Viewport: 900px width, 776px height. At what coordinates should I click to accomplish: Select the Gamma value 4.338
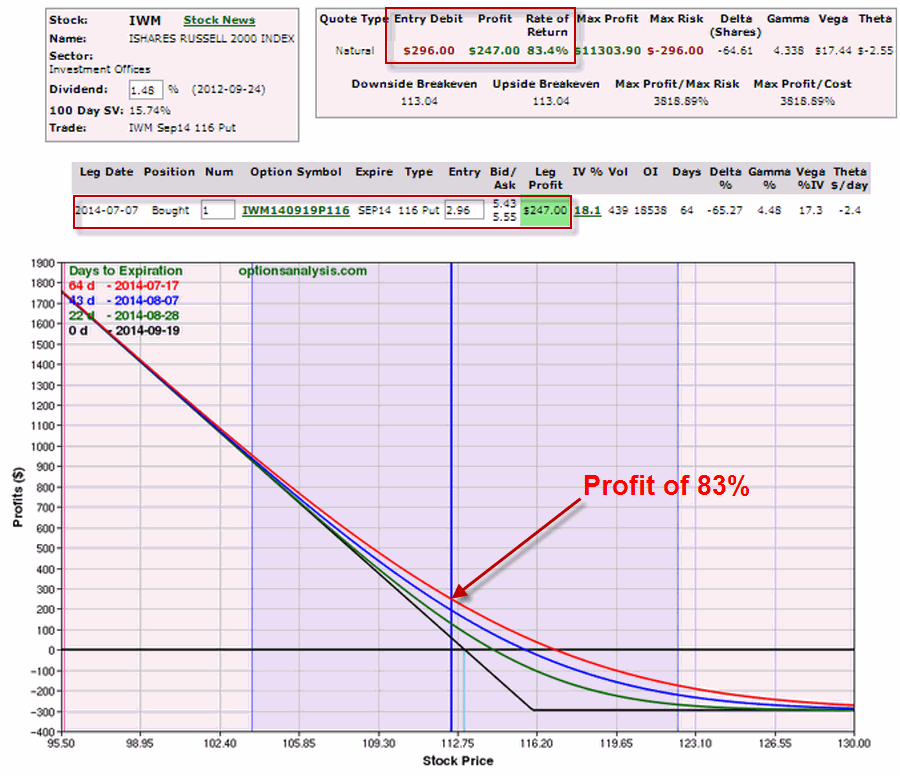788,51
